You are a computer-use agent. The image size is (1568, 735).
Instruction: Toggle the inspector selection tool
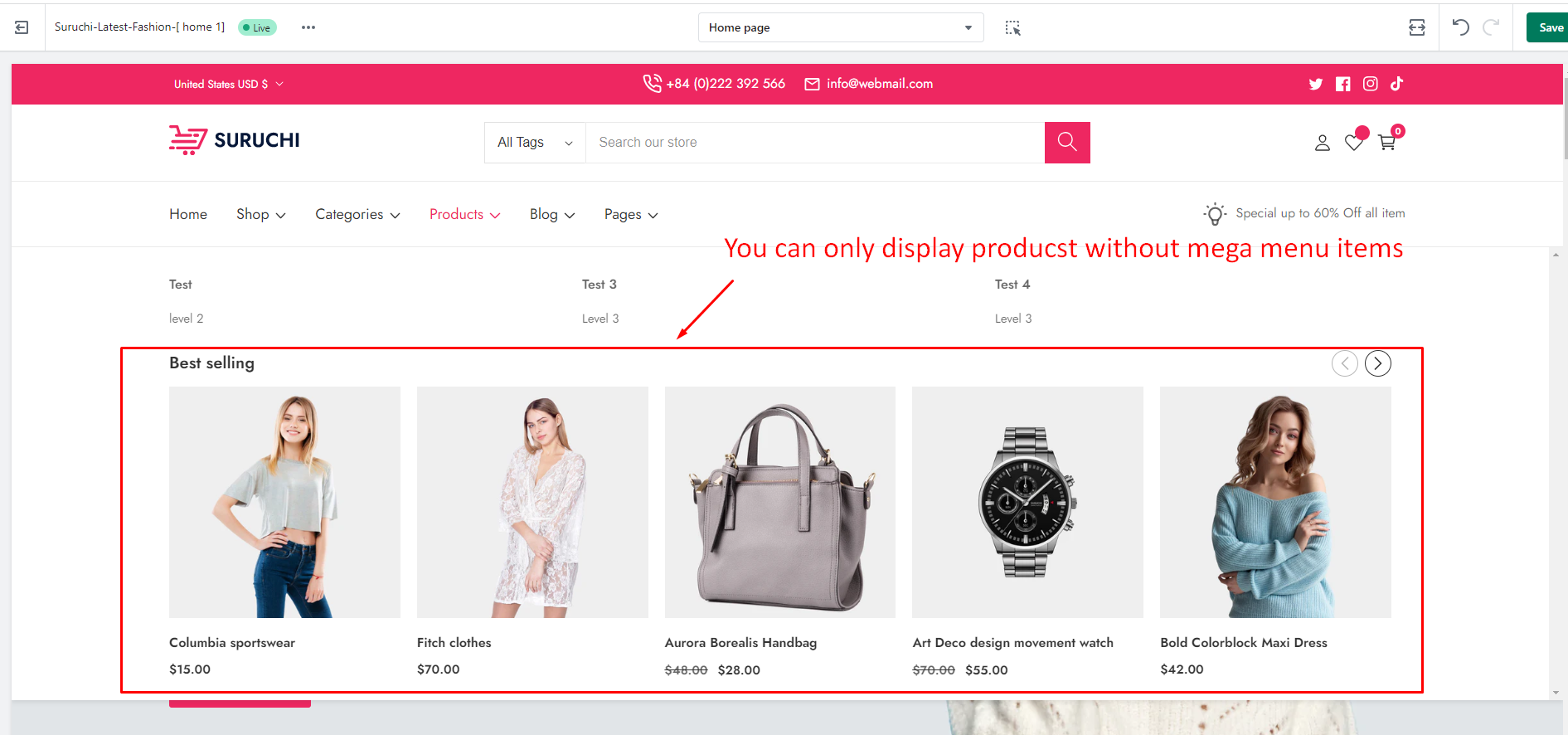(x=1012, y=27)
